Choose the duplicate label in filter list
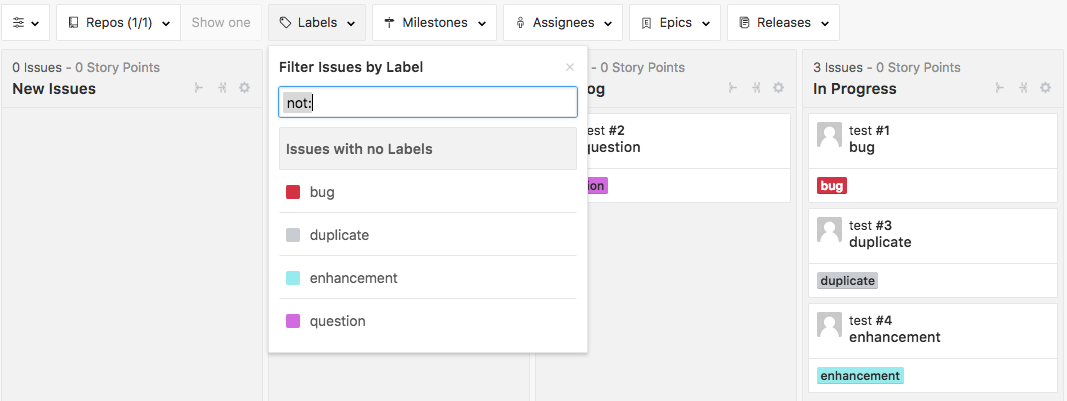1067x401 pixels. (x=339, y=235)
